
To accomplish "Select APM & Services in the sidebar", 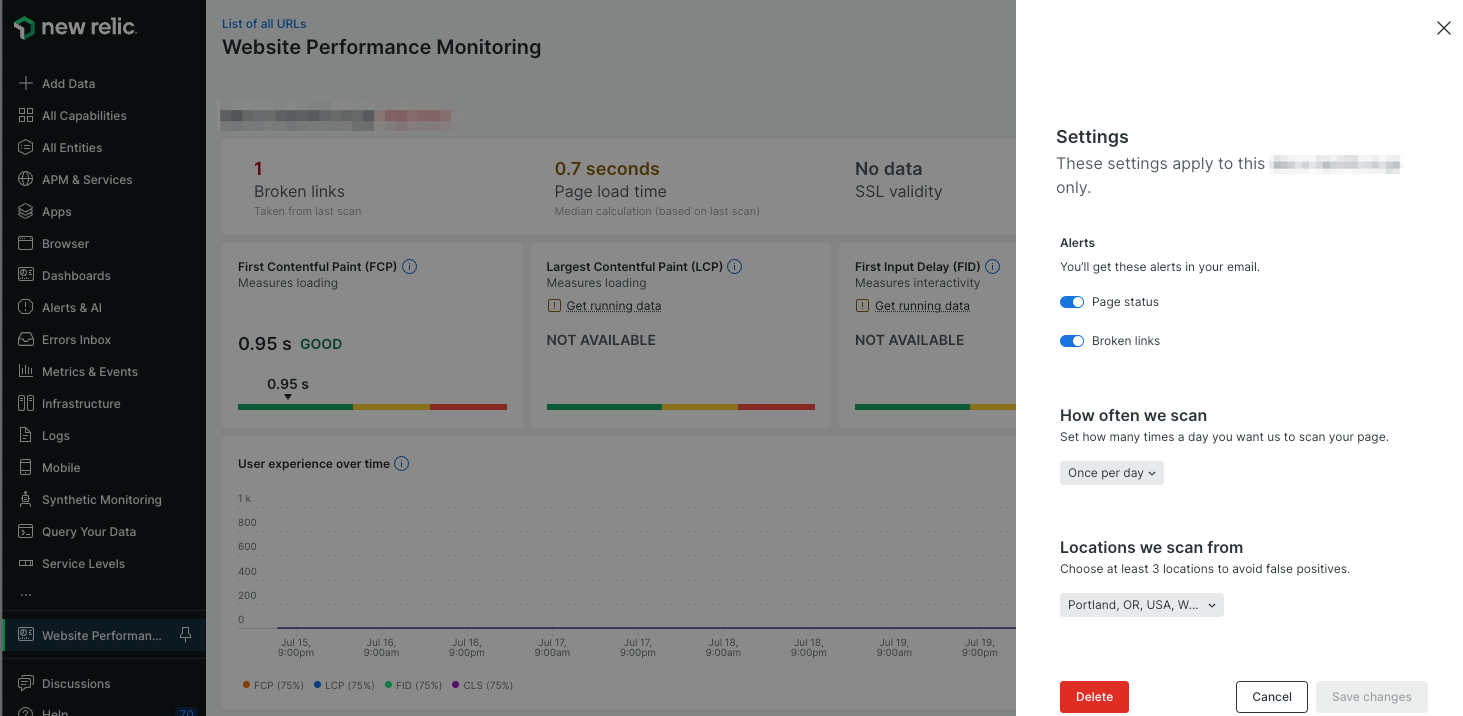I will click(87, 179).
